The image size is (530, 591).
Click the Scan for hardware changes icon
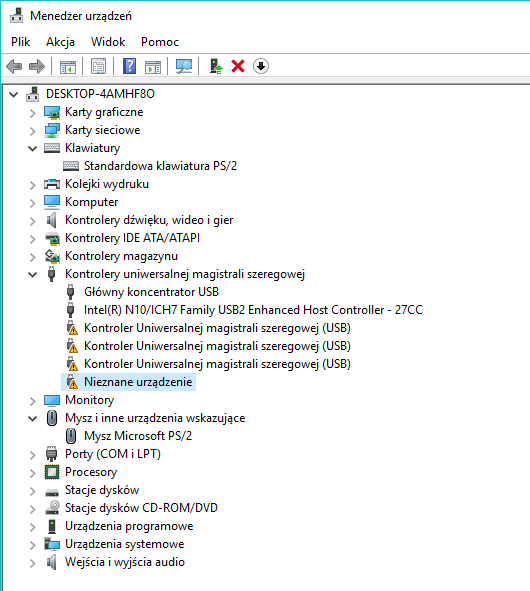(184, 66)
